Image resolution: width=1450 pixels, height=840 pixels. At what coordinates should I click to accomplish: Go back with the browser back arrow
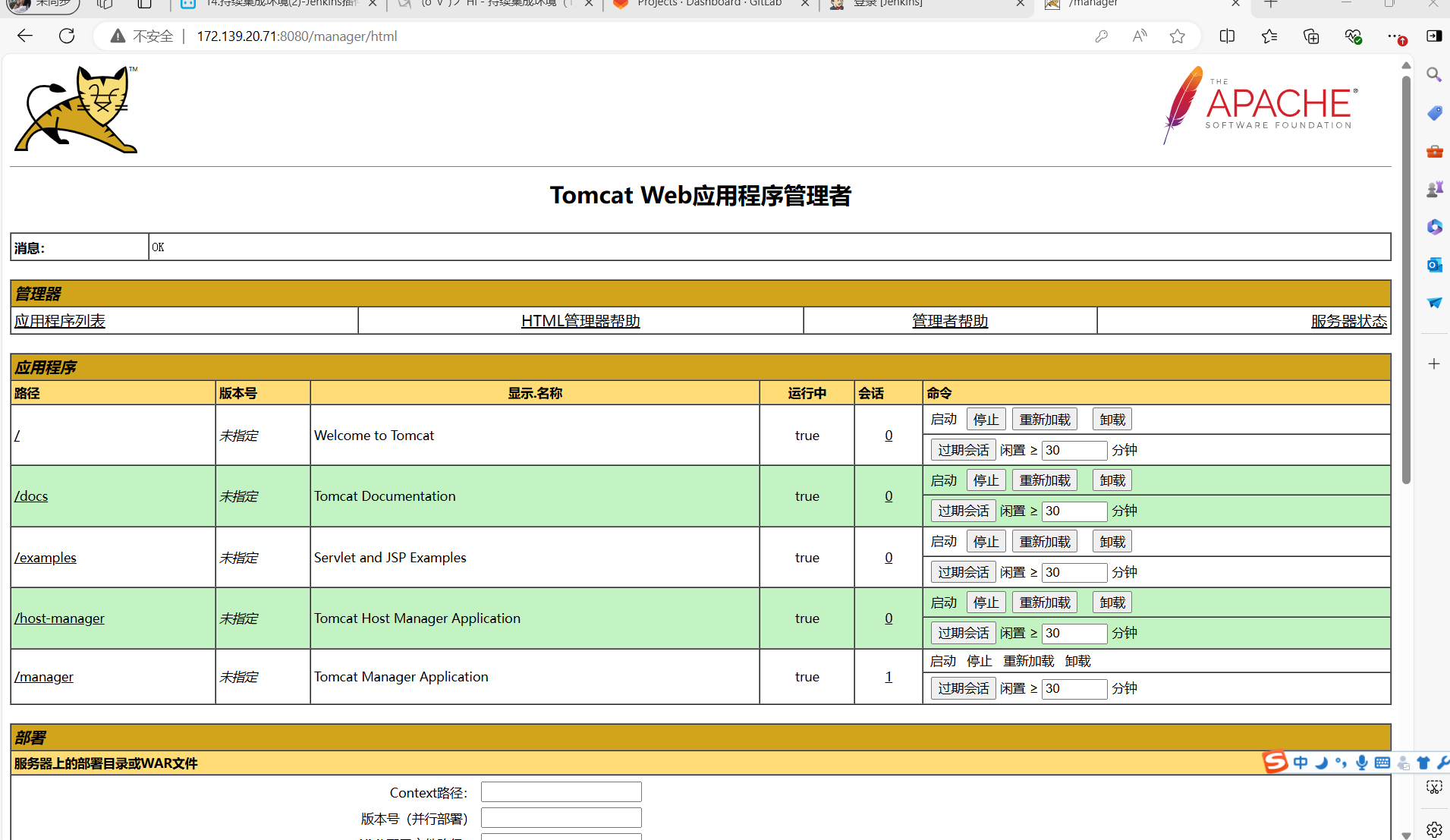25,36
